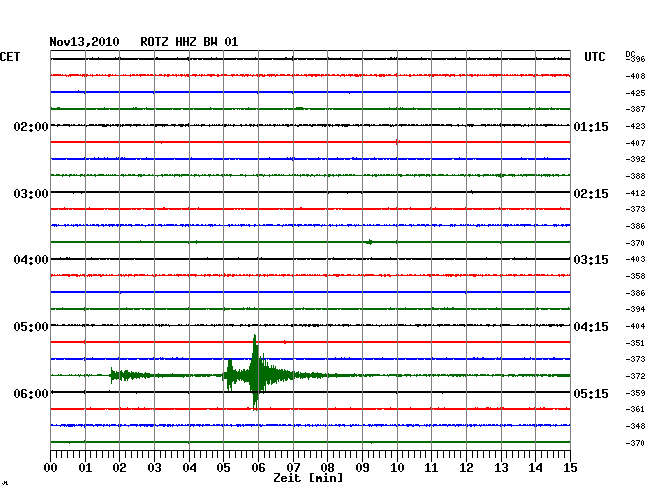The height and width of the screenshot is (494, 650).
Task: Click the 01:15 UTC time label
Action: pyautogui.click(x=591, y=126)
